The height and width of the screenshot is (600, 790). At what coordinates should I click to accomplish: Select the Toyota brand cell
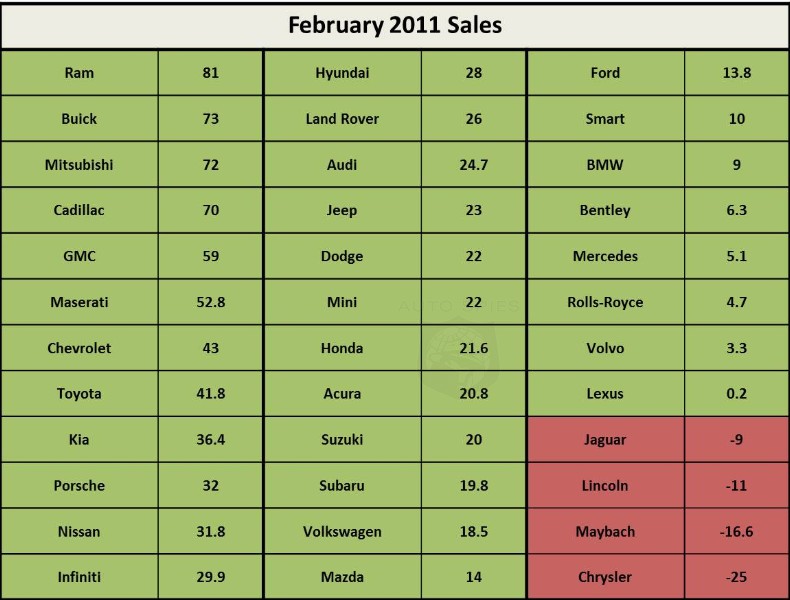80,394
